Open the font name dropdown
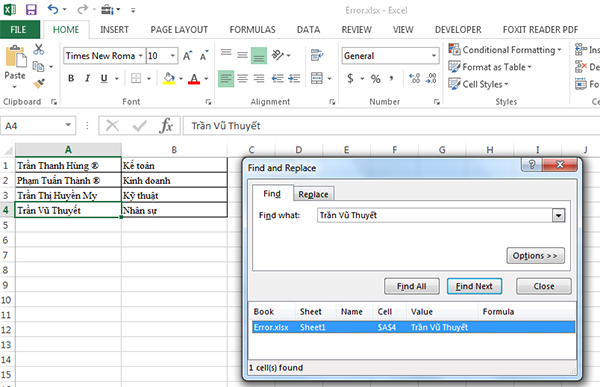 (141, 56)
